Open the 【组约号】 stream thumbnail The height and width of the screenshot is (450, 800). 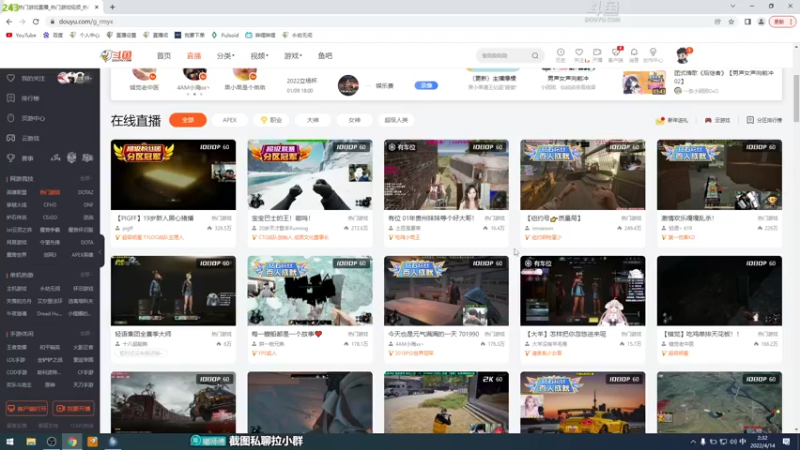pyautogui.click(x=583, y=174)
